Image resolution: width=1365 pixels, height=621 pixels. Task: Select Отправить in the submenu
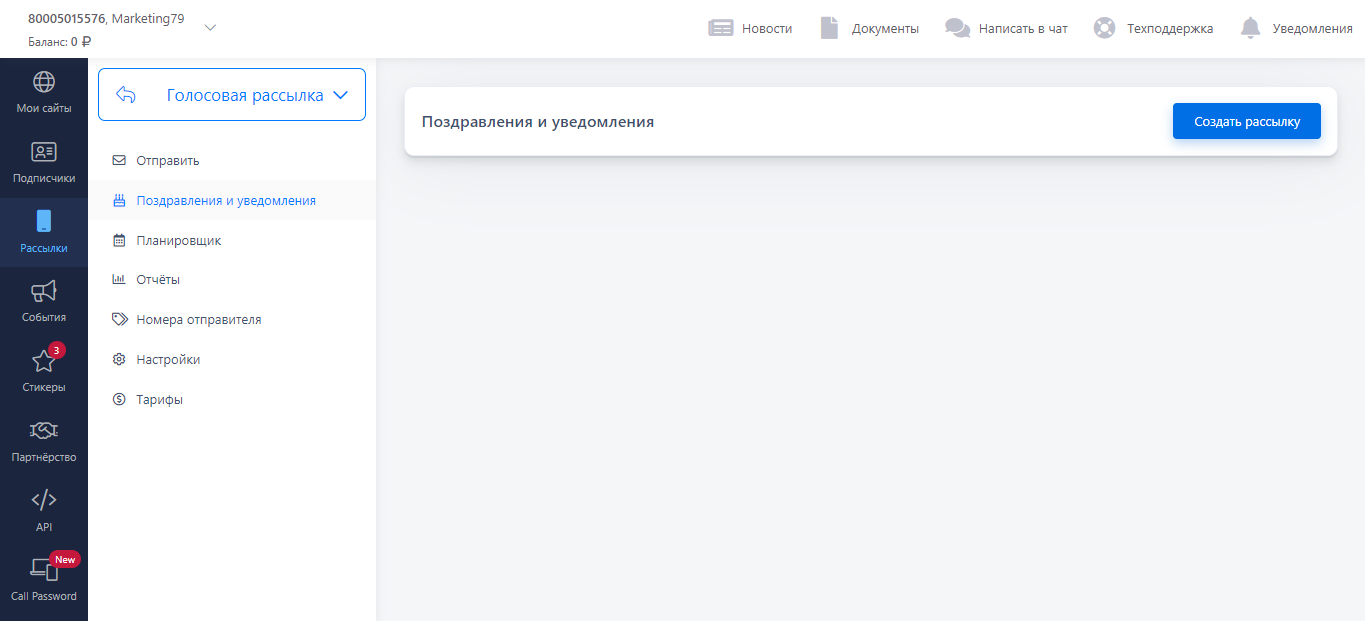tap(168, 160)
